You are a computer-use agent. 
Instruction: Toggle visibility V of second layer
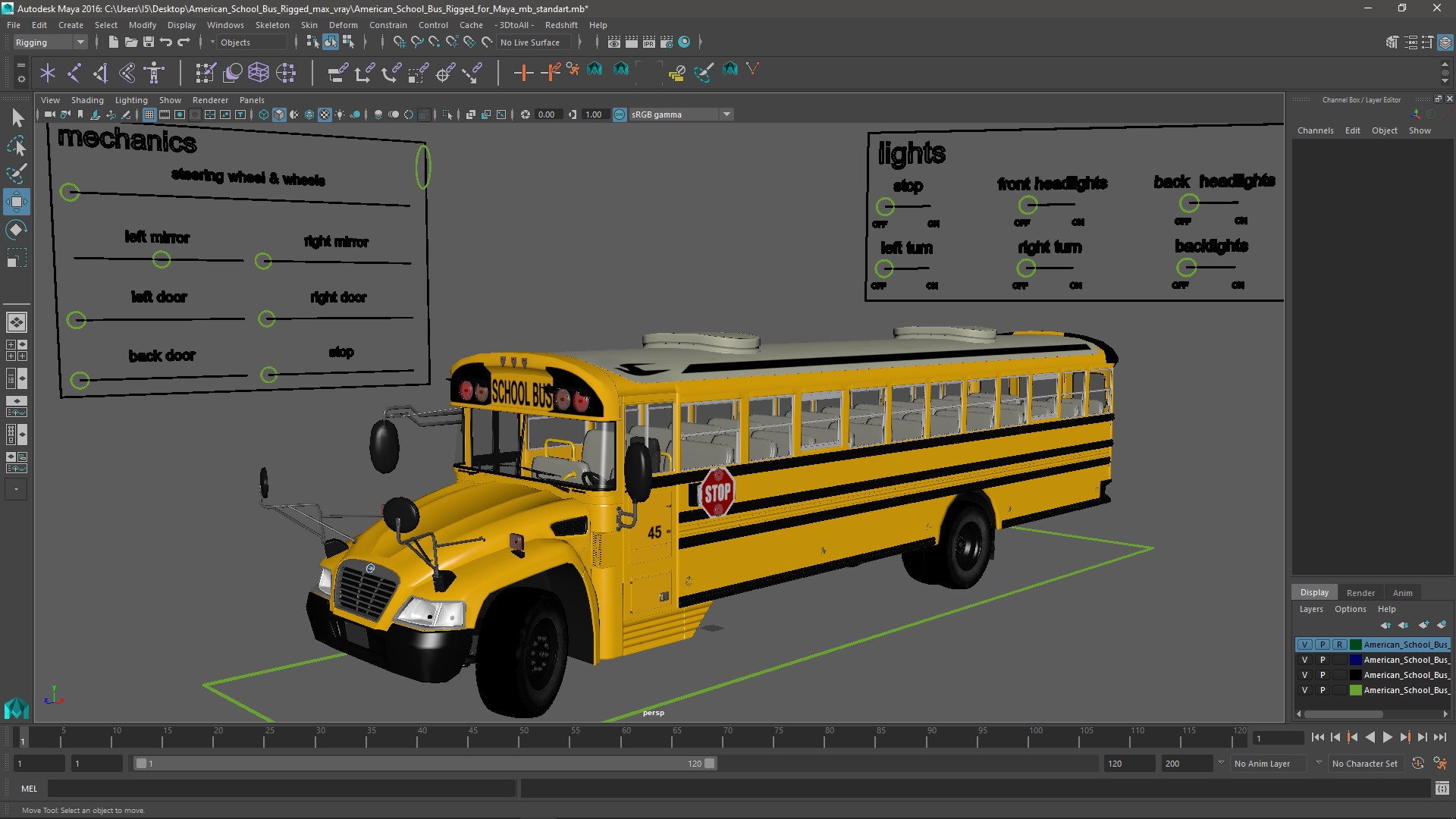[1304, 660]
